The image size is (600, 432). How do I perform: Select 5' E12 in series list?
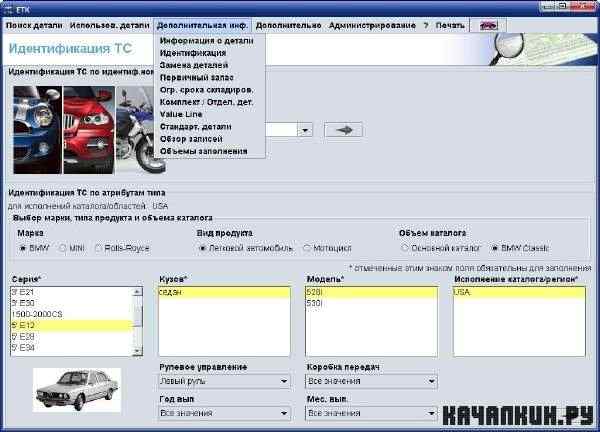click(x=72, y=325)
